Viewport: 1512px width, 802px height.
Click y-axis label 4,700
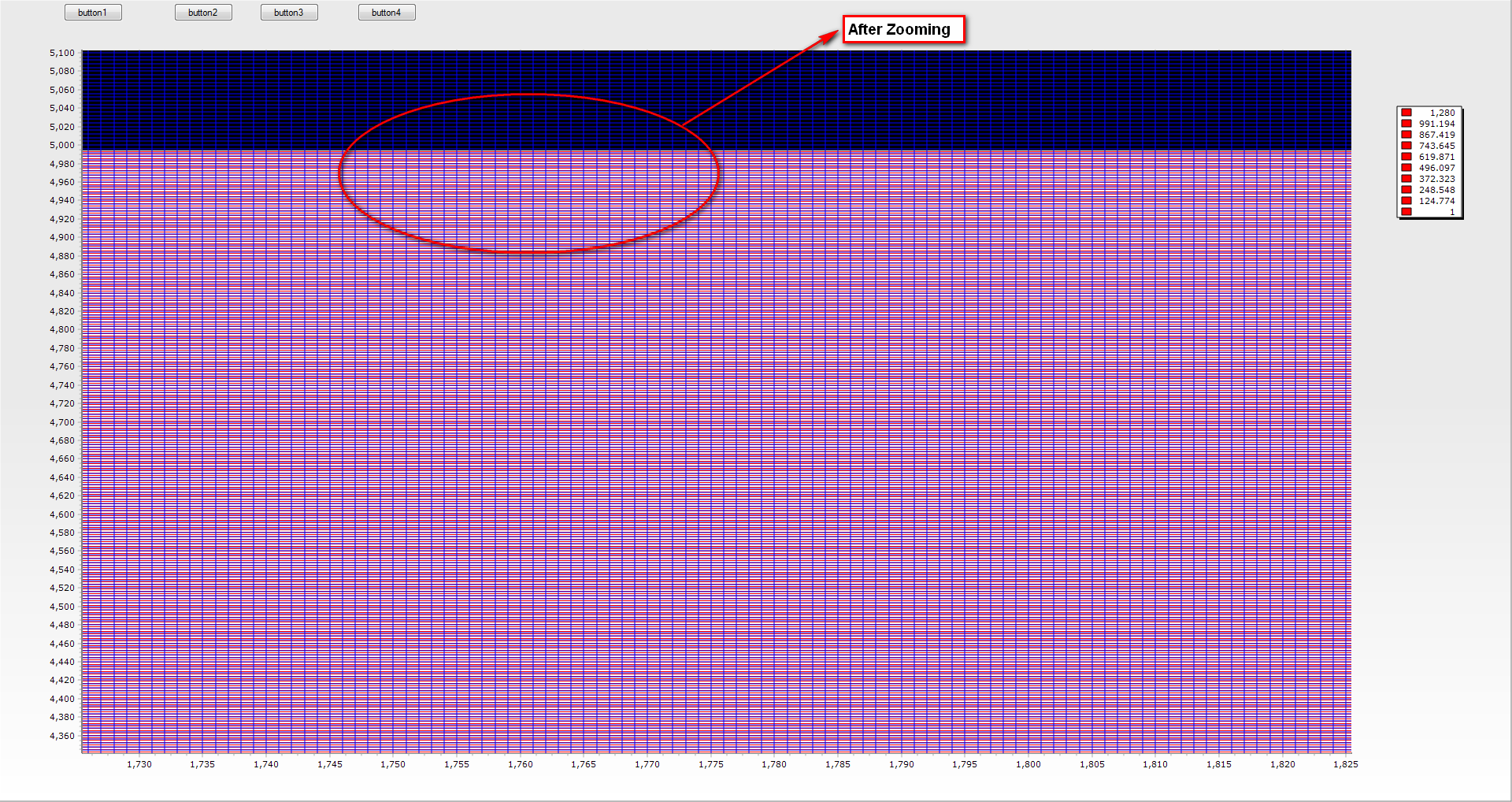pos(62,422)
